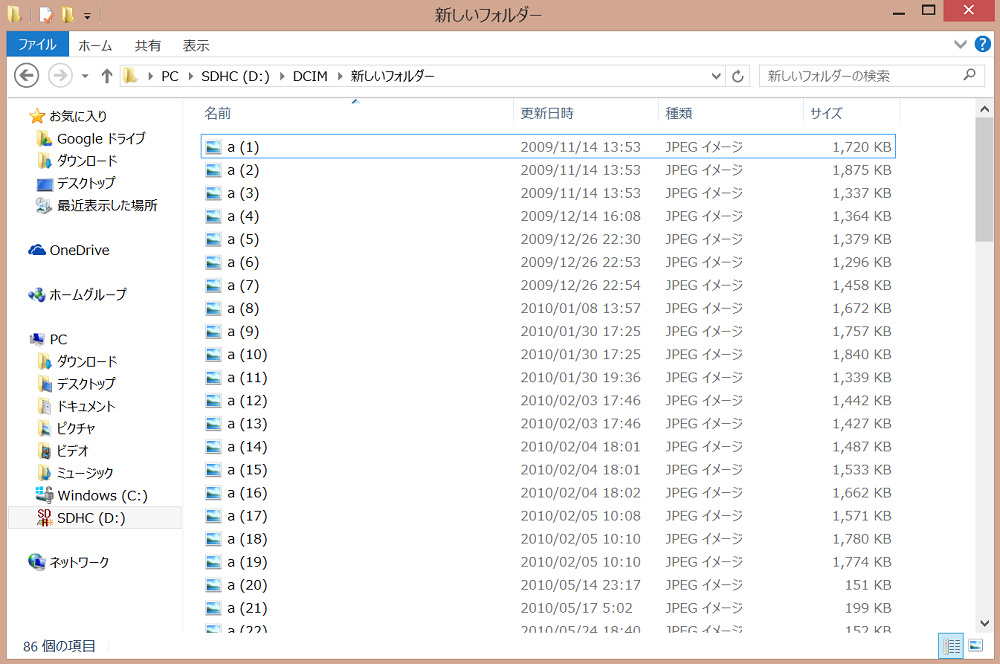The width and height of the screenshot is (1000, 664).
Task: Click the Properties icon in quick access toolbar
Action: tap(46, 15)
